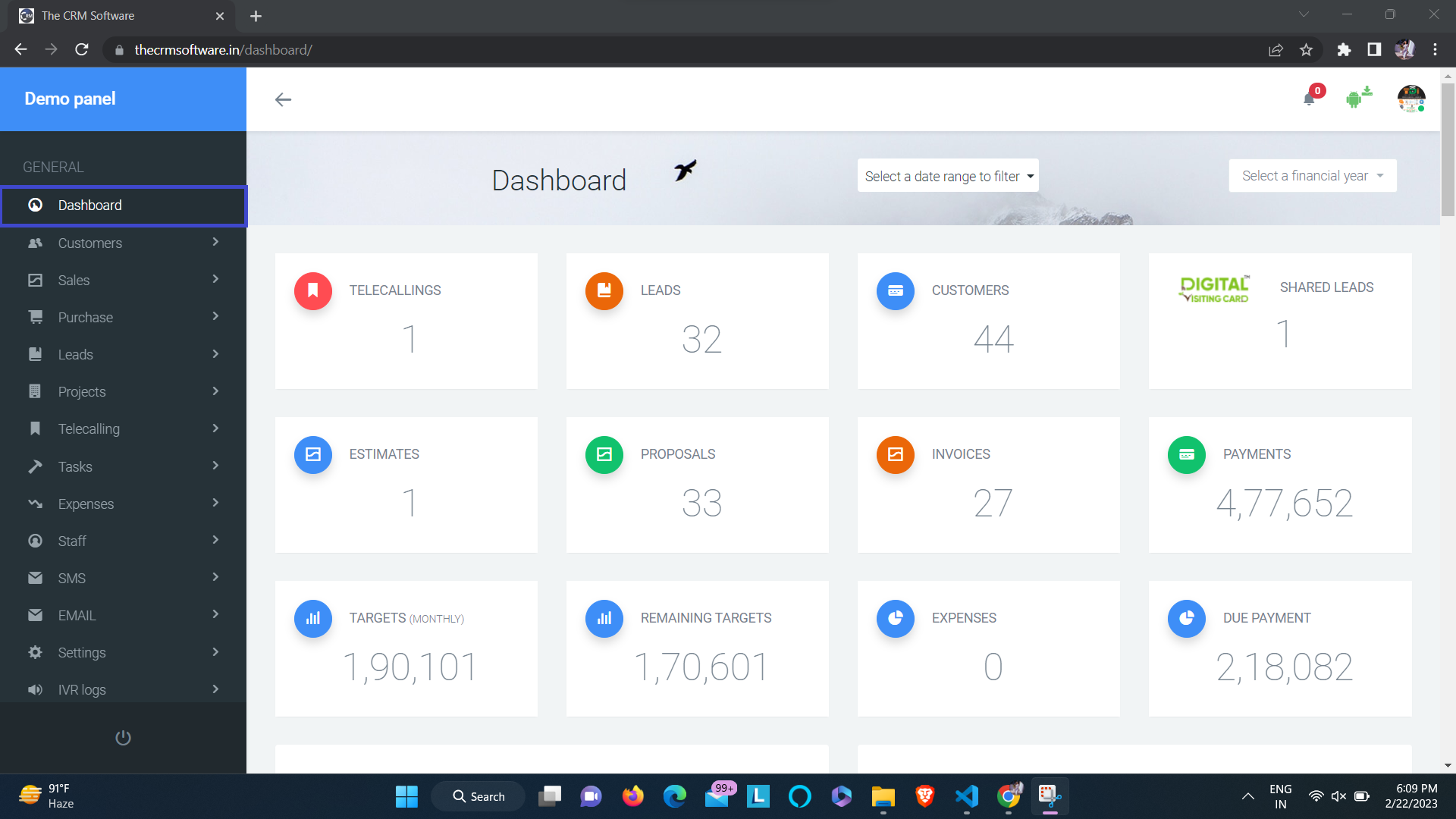Click the Windows taskbar Search box
1456x819 pixels.
point(479,796)
